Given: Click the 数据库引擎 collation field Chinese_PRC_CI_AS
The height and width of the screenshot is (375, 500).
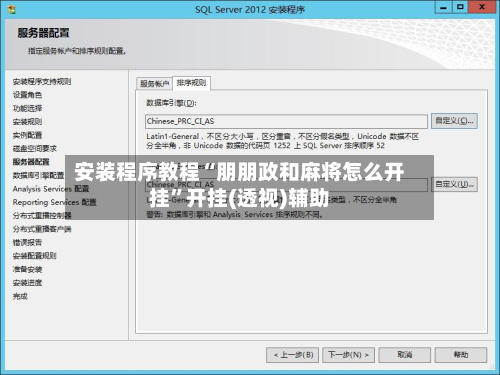Looking at the screenshot, I should [286, 121].
